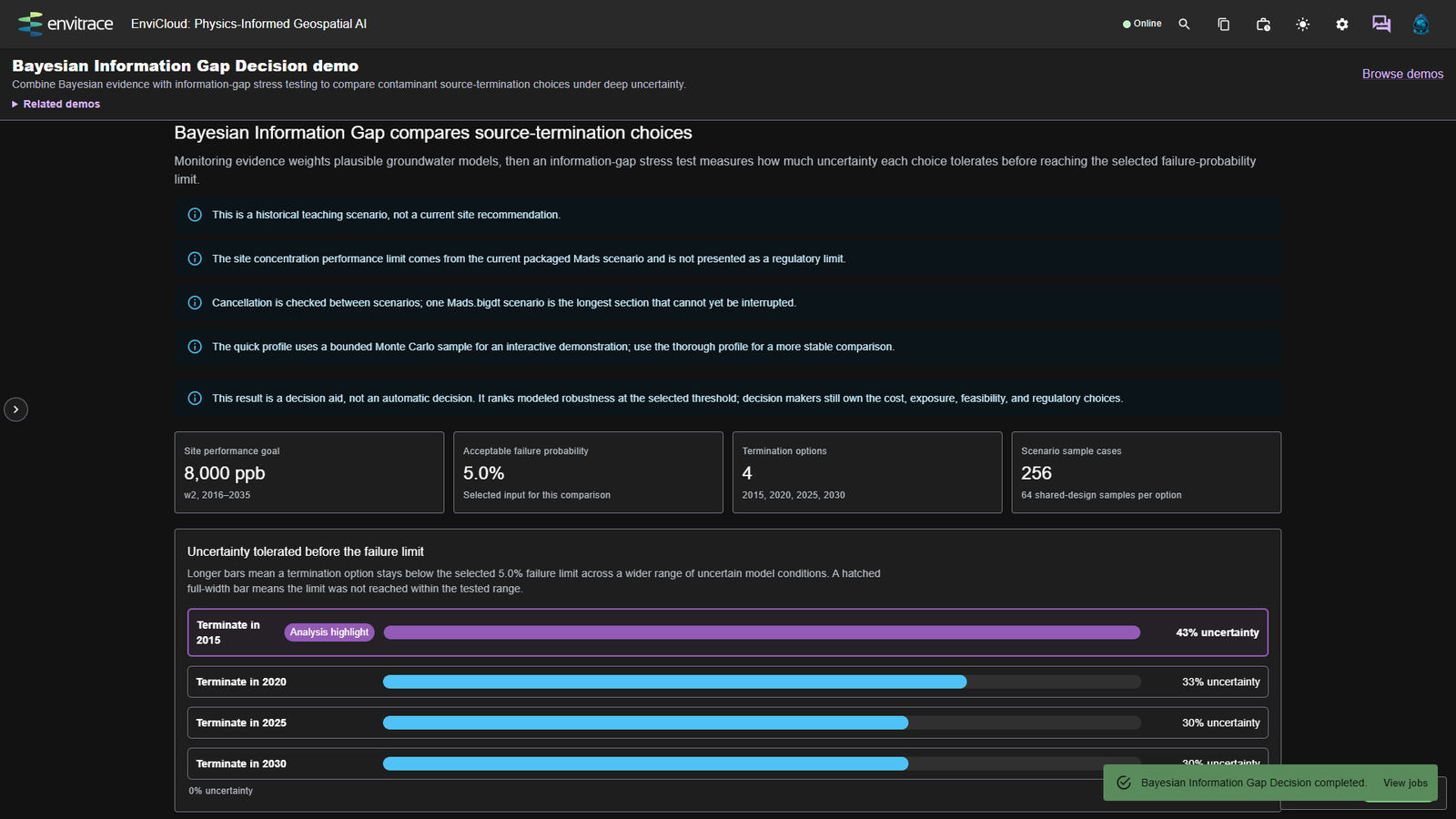Click the Analysis highlight badge
The width and height of the screenshot is (1456, 819).
click(x=329, y=632)
